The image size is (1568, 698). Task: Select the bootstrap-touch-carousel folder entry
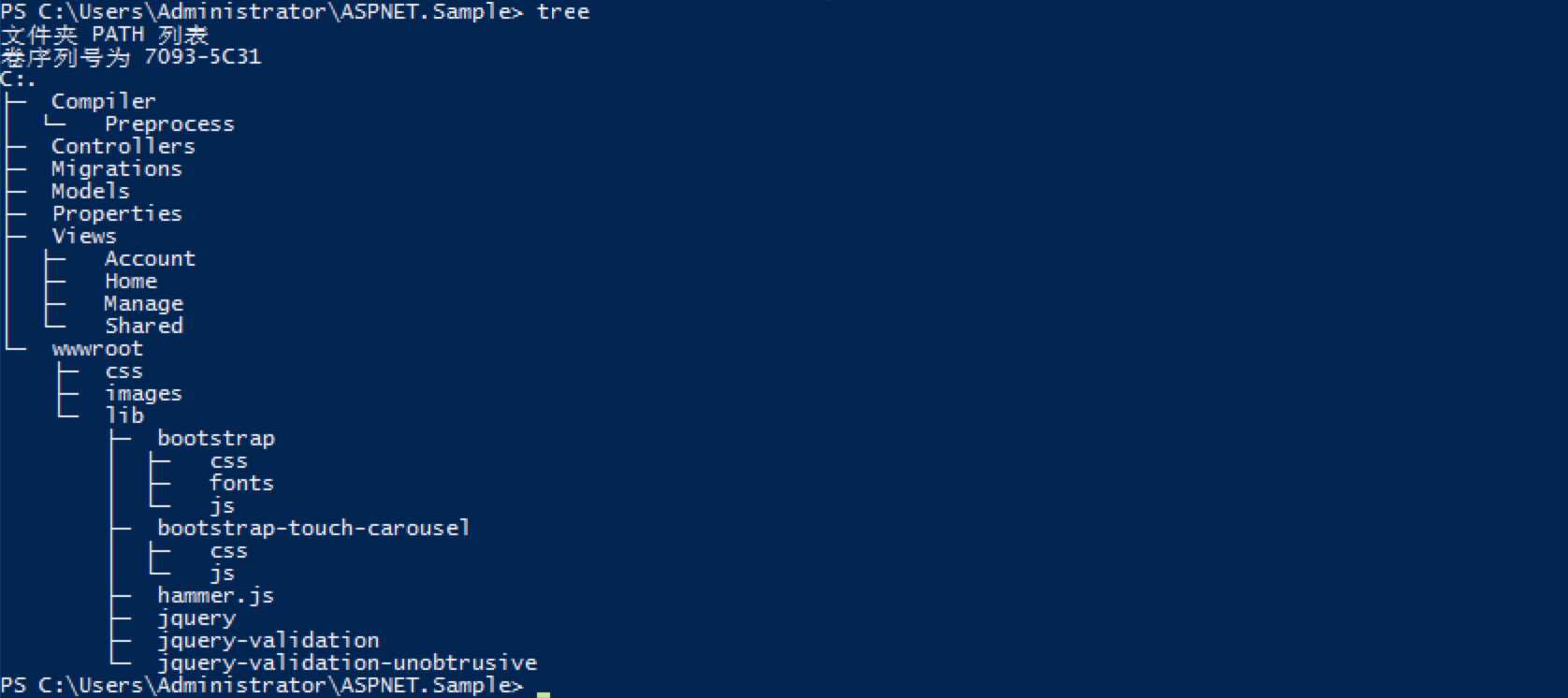[313, 528]
